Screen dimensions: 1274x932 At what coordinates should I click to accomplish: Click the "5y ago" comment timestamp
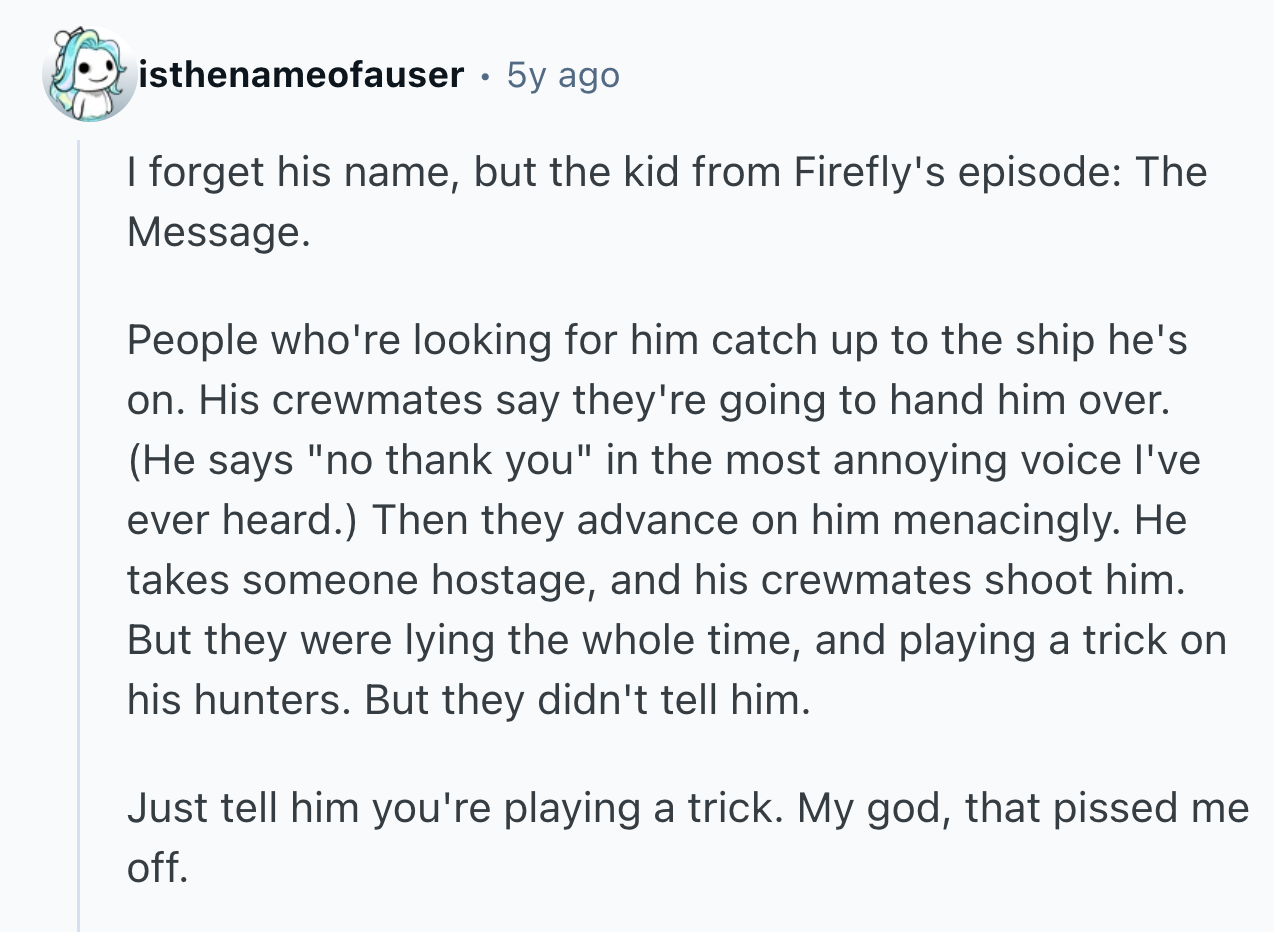click(563, 75)
